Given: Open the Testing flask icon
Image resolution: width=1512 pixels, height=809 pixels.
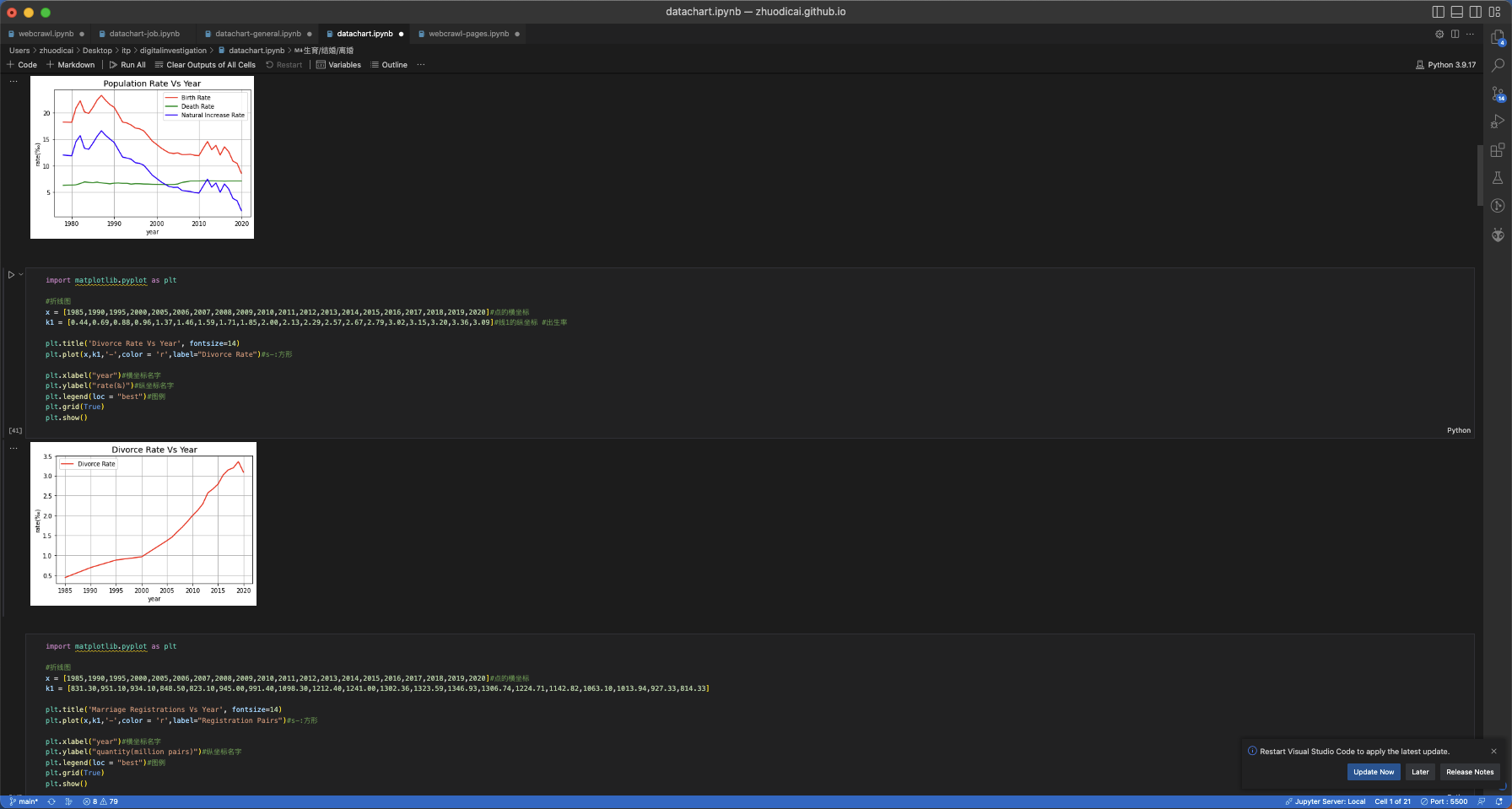Looking at the screenshot, I should pos(1498,178).
